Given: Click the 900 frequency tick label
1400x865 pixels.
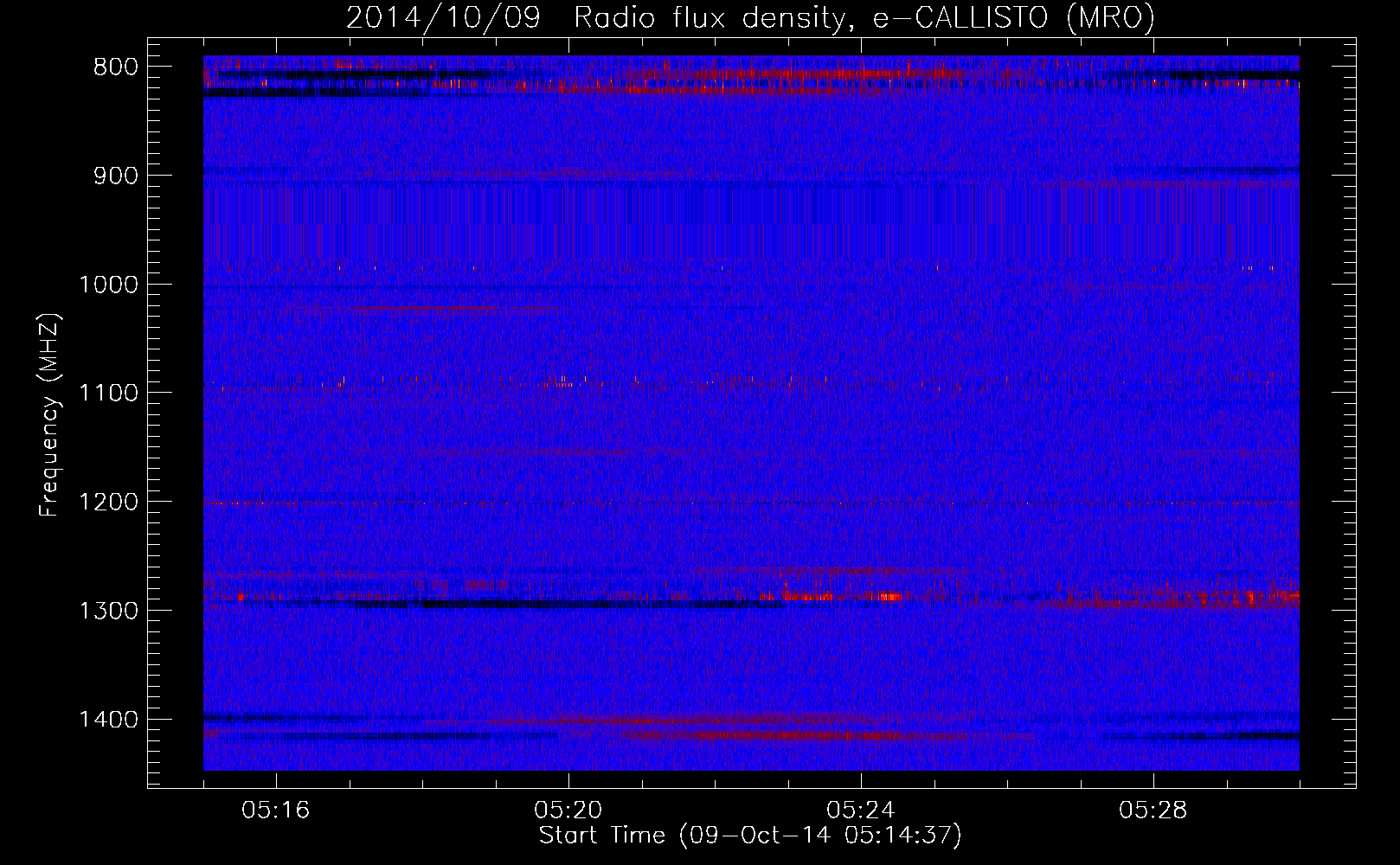Looking at the screenshot, I should coord(116,176).
